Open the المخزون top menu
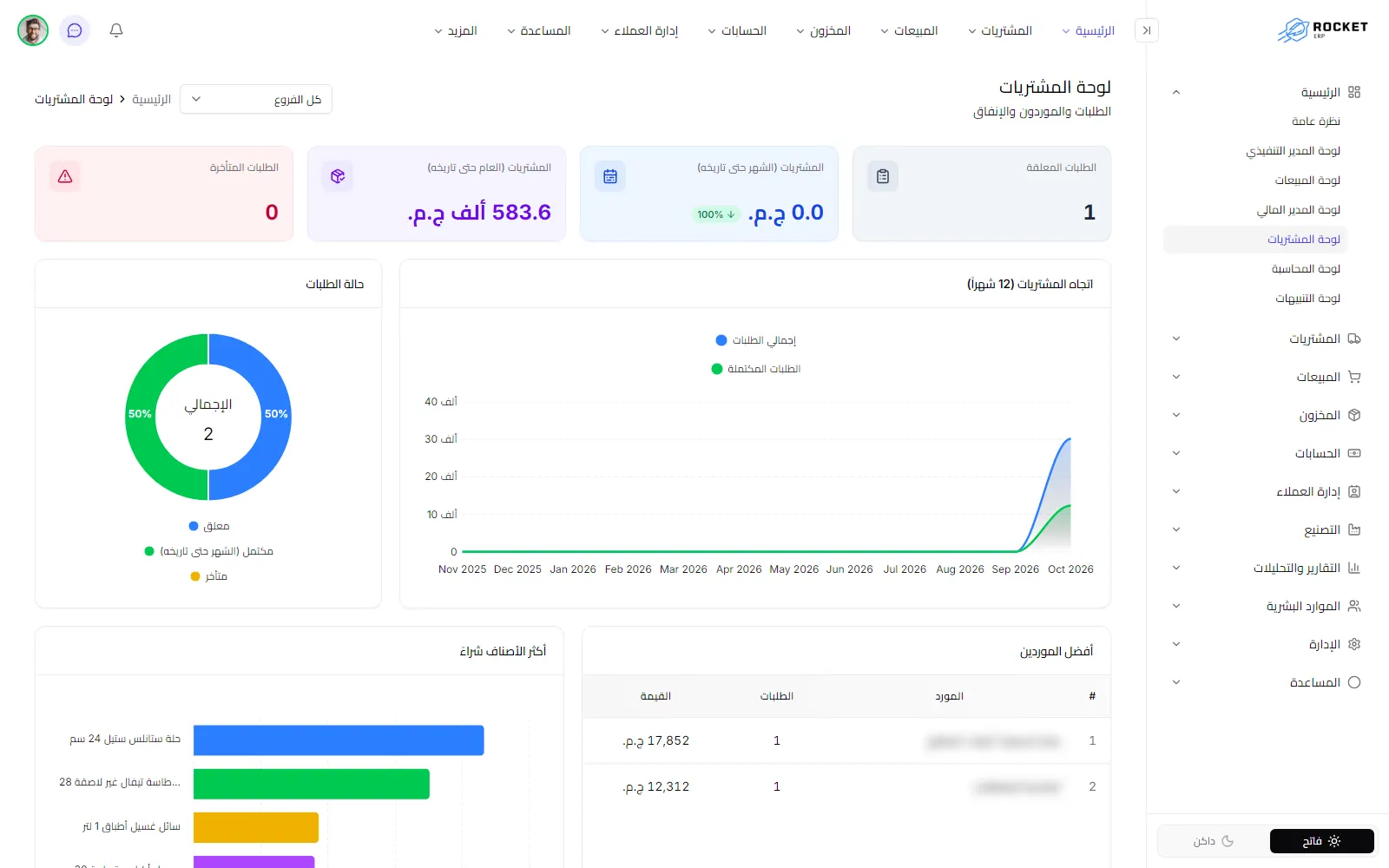This screenshot has width=1389, height=868. pos(823,30)
